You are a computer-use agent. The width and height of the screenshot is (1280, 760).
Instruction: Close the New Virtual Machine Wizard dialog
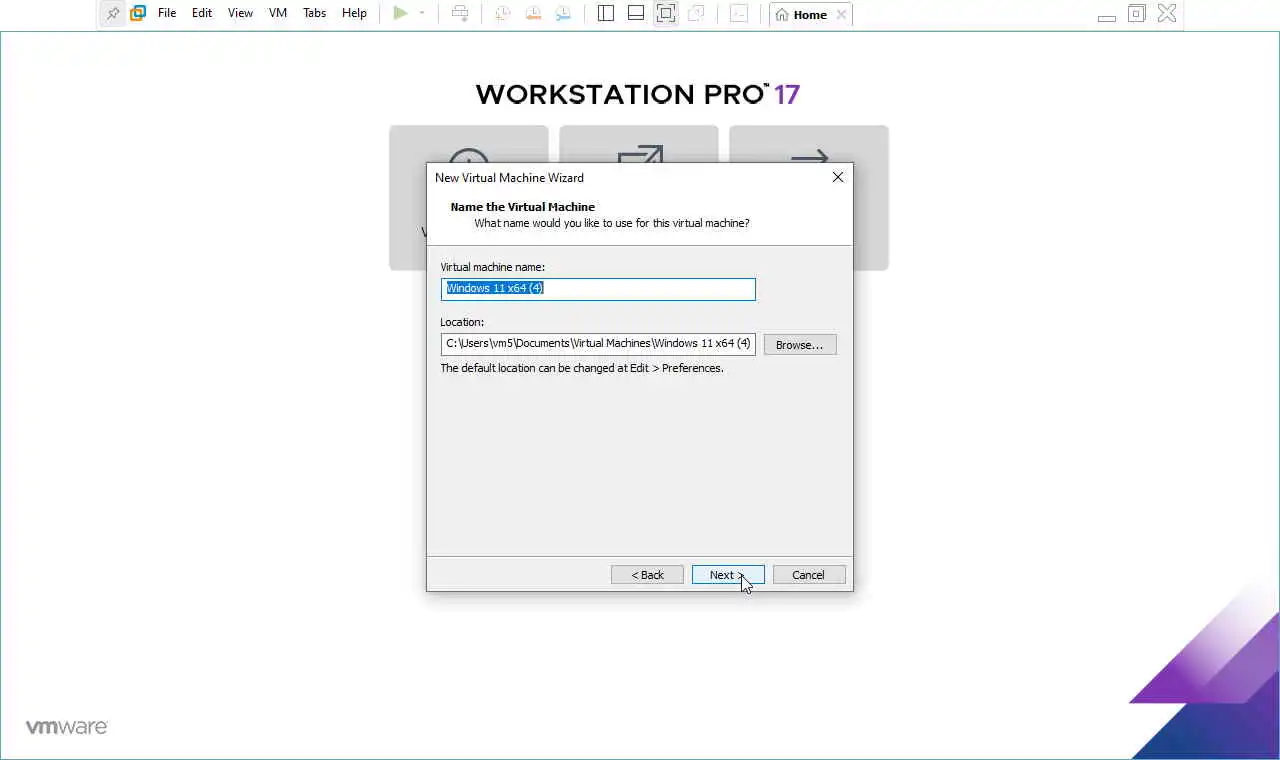pyautogui.click(x=838, y=177)
